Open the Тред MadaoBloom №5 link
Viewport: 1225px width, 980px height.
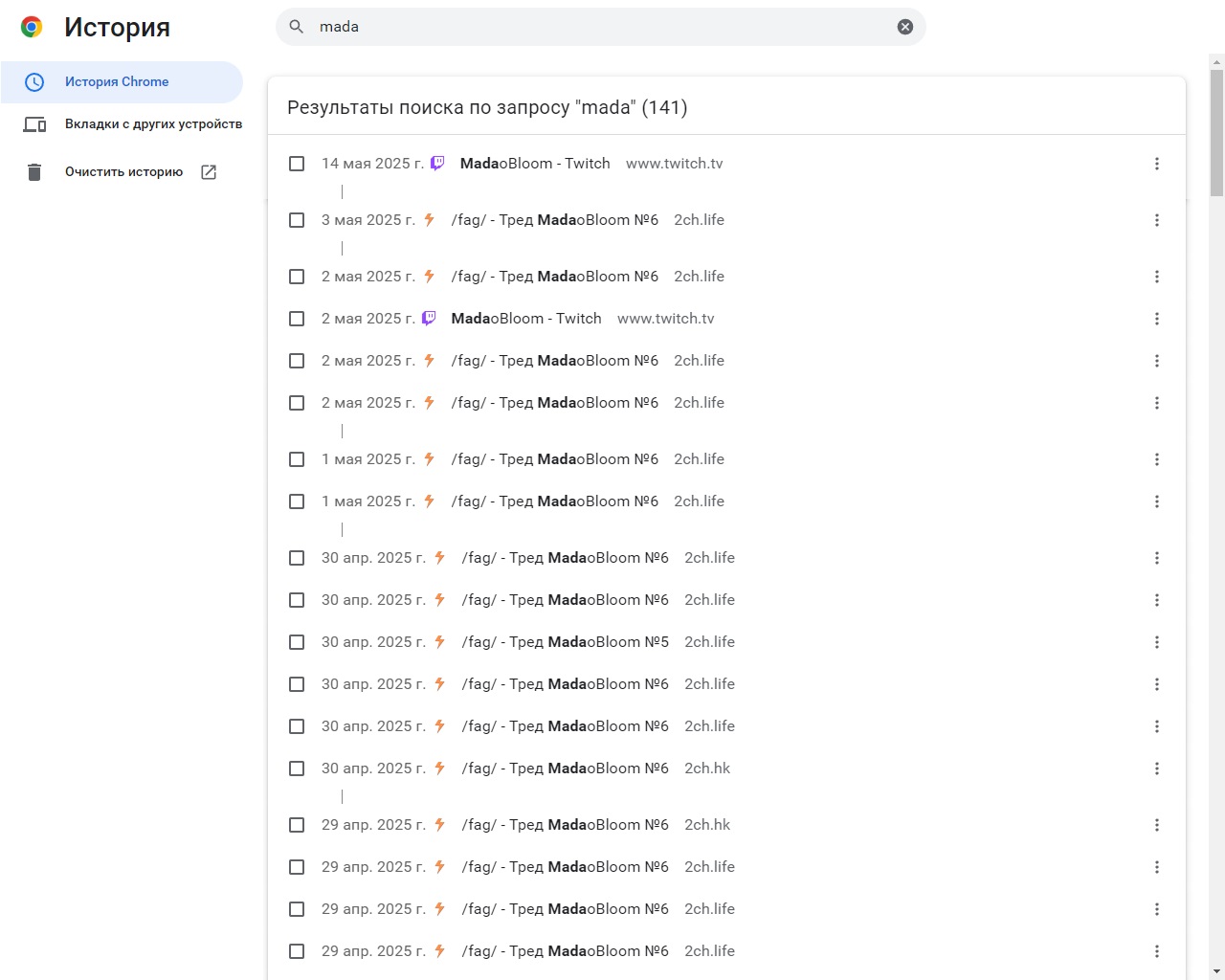[566, 642]
